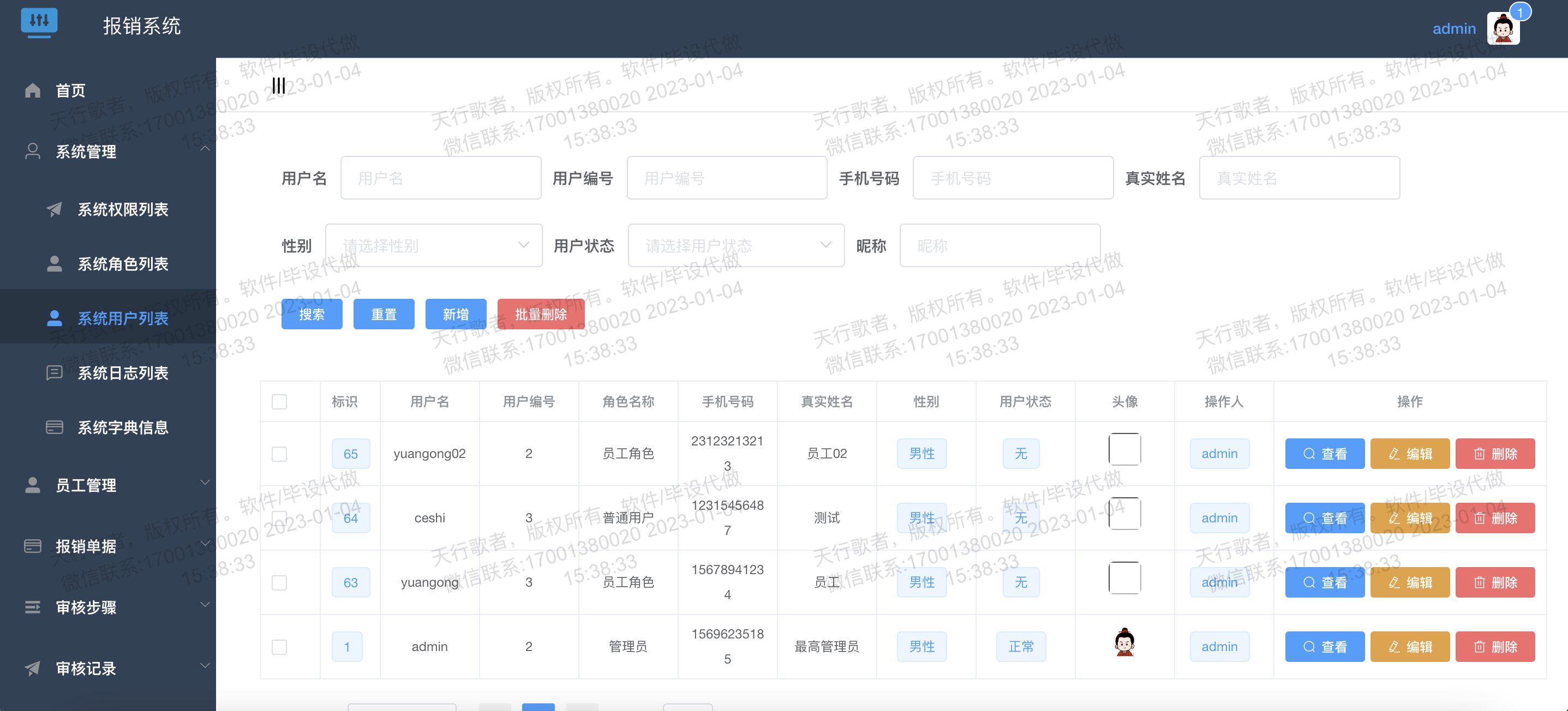Click home icon next to 首页
Screen dimensions: 1568x711
[x=33, y=91]
